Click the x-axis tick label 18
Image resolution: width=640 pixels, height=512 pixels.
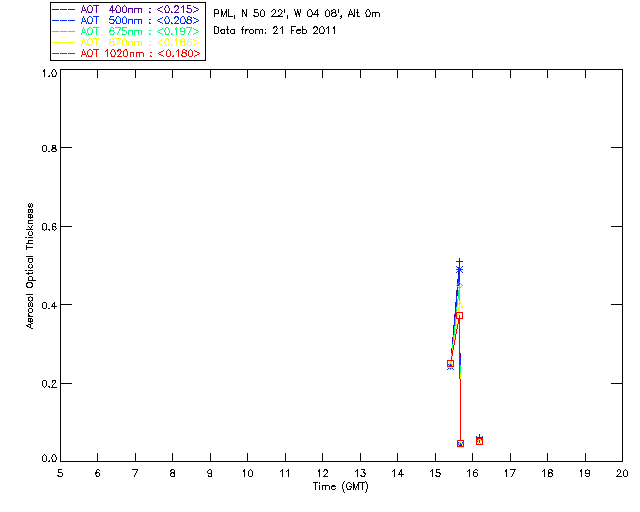click(x=547, y=474)
